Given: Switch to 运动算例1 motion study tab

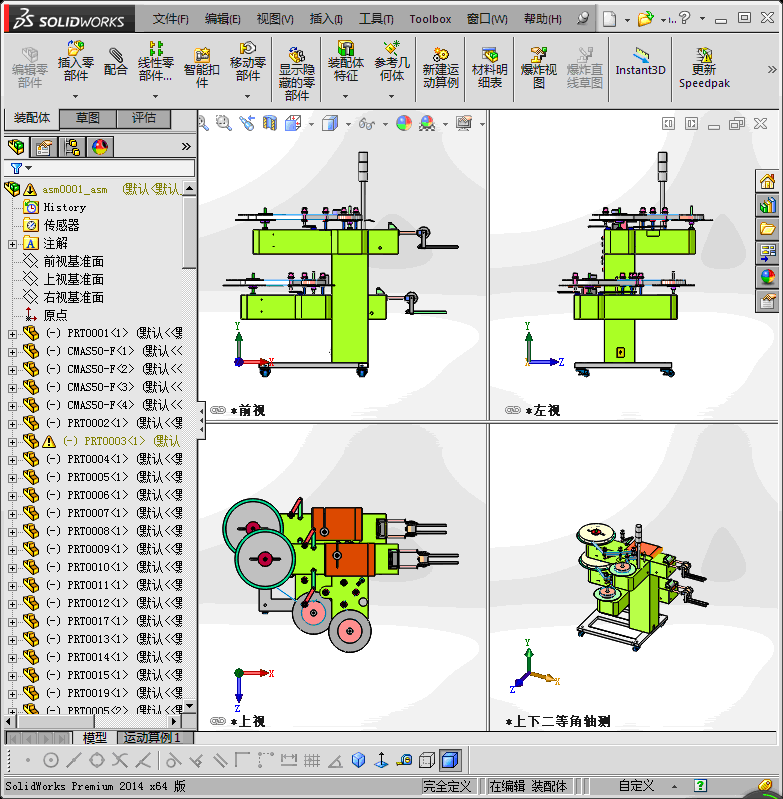Looking at the screenshot, I should pyautogui.click(x=155, y=737).
